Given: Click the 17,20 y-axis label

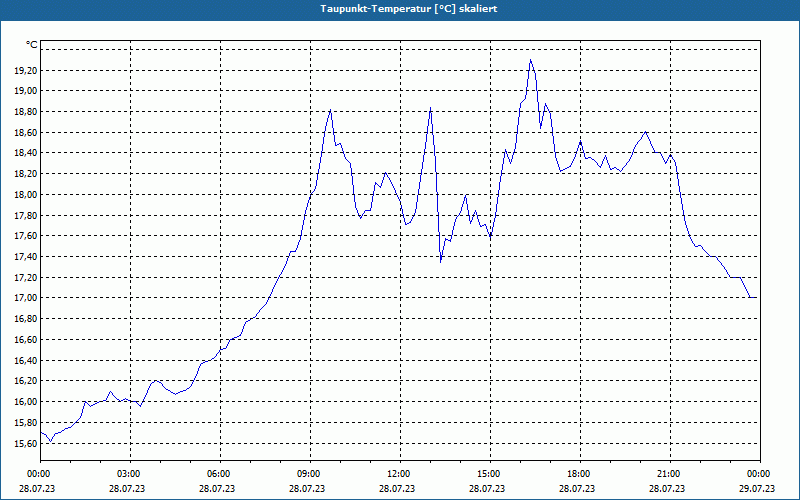Looking at the screenshot, I should [27, 278].
